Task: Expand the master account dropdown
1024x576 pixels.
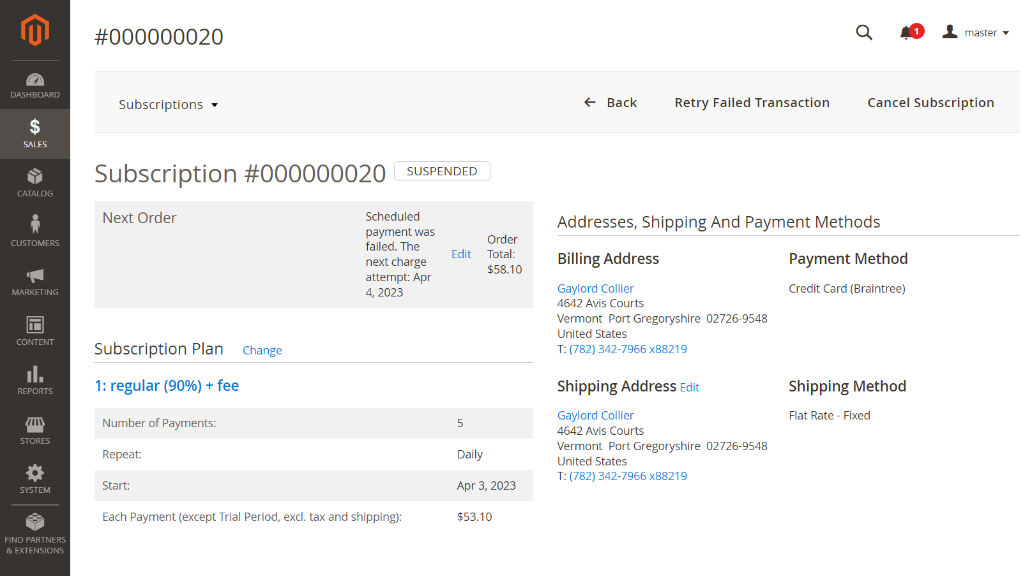Action: click(x=976, y=32)
